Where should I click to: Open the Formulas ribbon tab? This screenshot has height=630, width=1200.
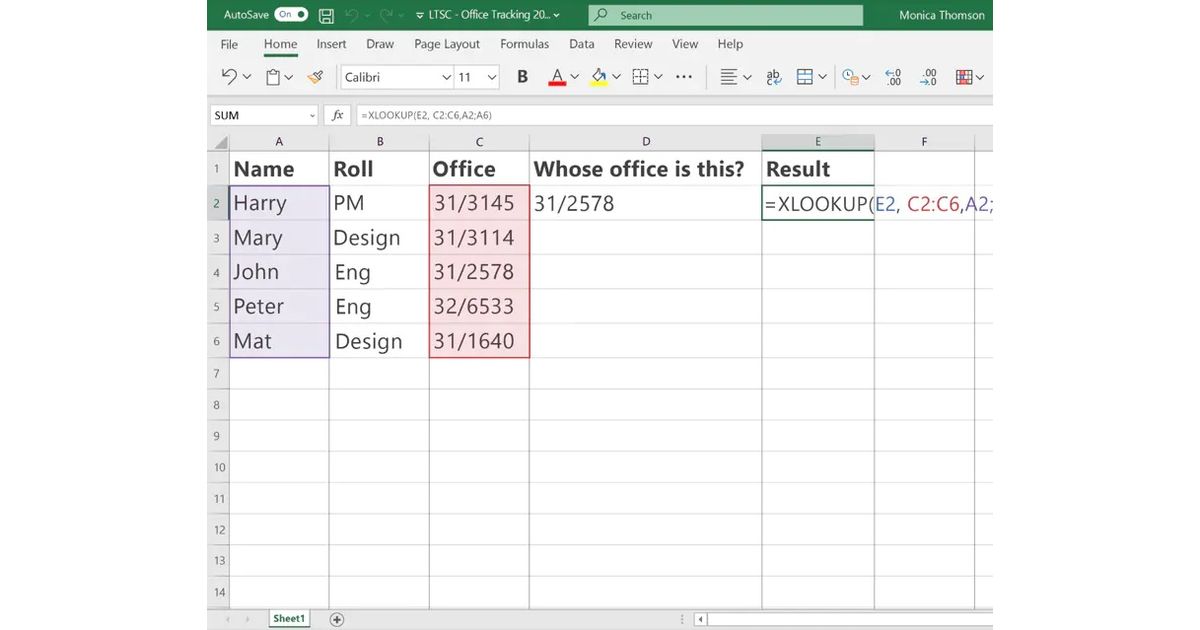pyautogui.click(x=524, y=44)
